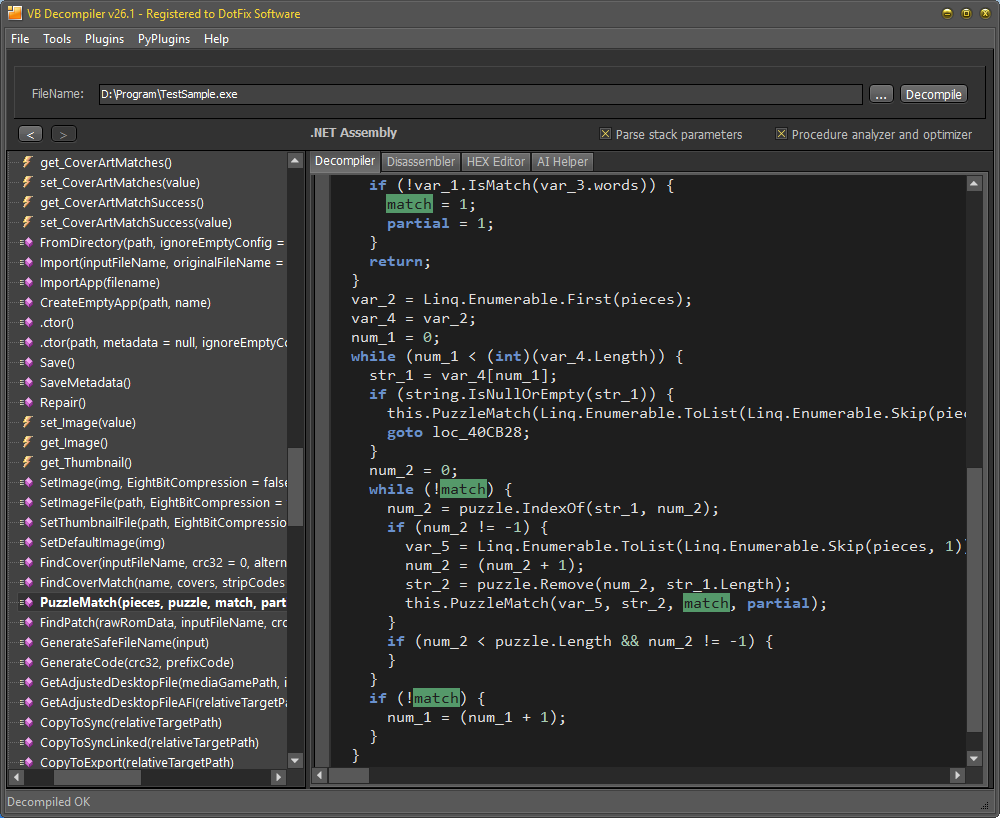Click the method icon beside GenerateSafeFileName(input)
Viewport: 1000px width, 818px height.
(26, 642)
